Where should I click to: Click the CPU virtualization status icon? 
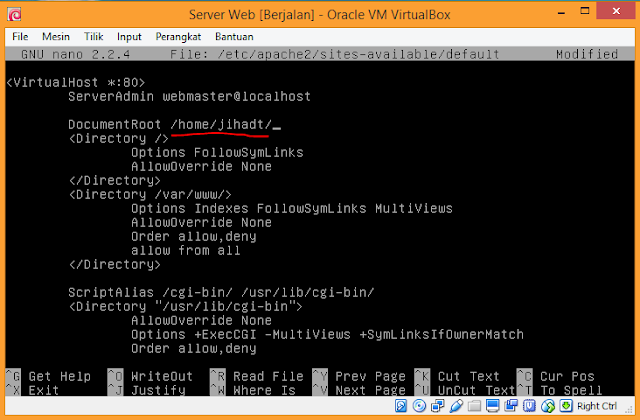529,406
